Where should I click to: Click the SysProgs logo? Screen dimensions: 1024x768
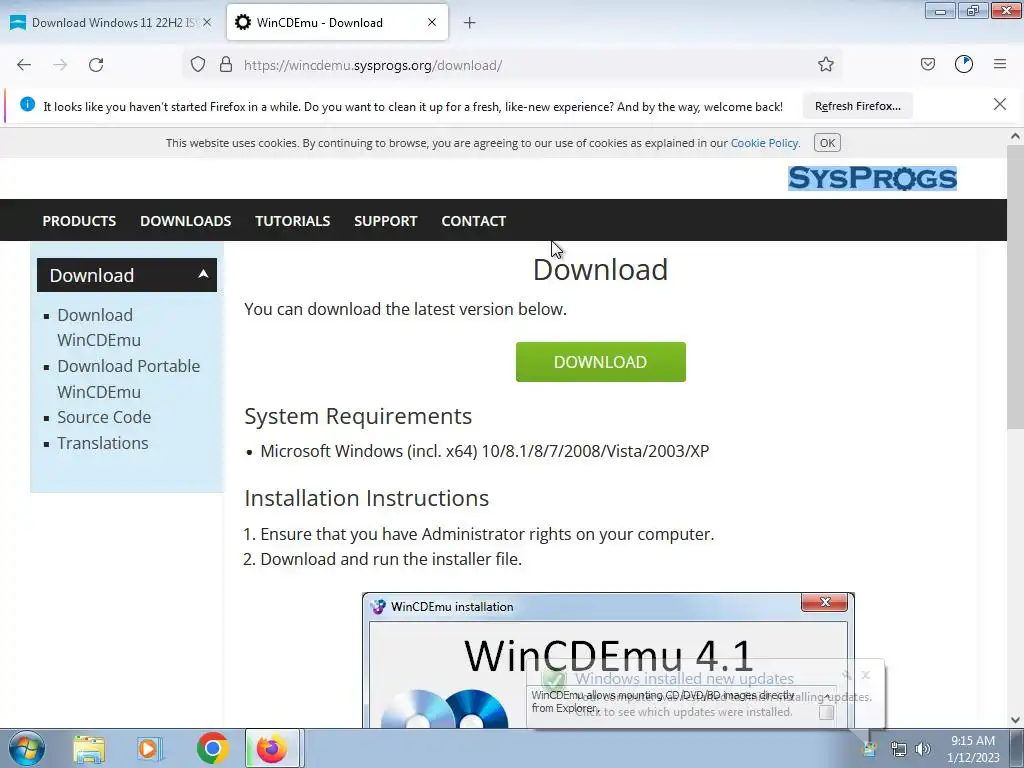coord(872,178)
